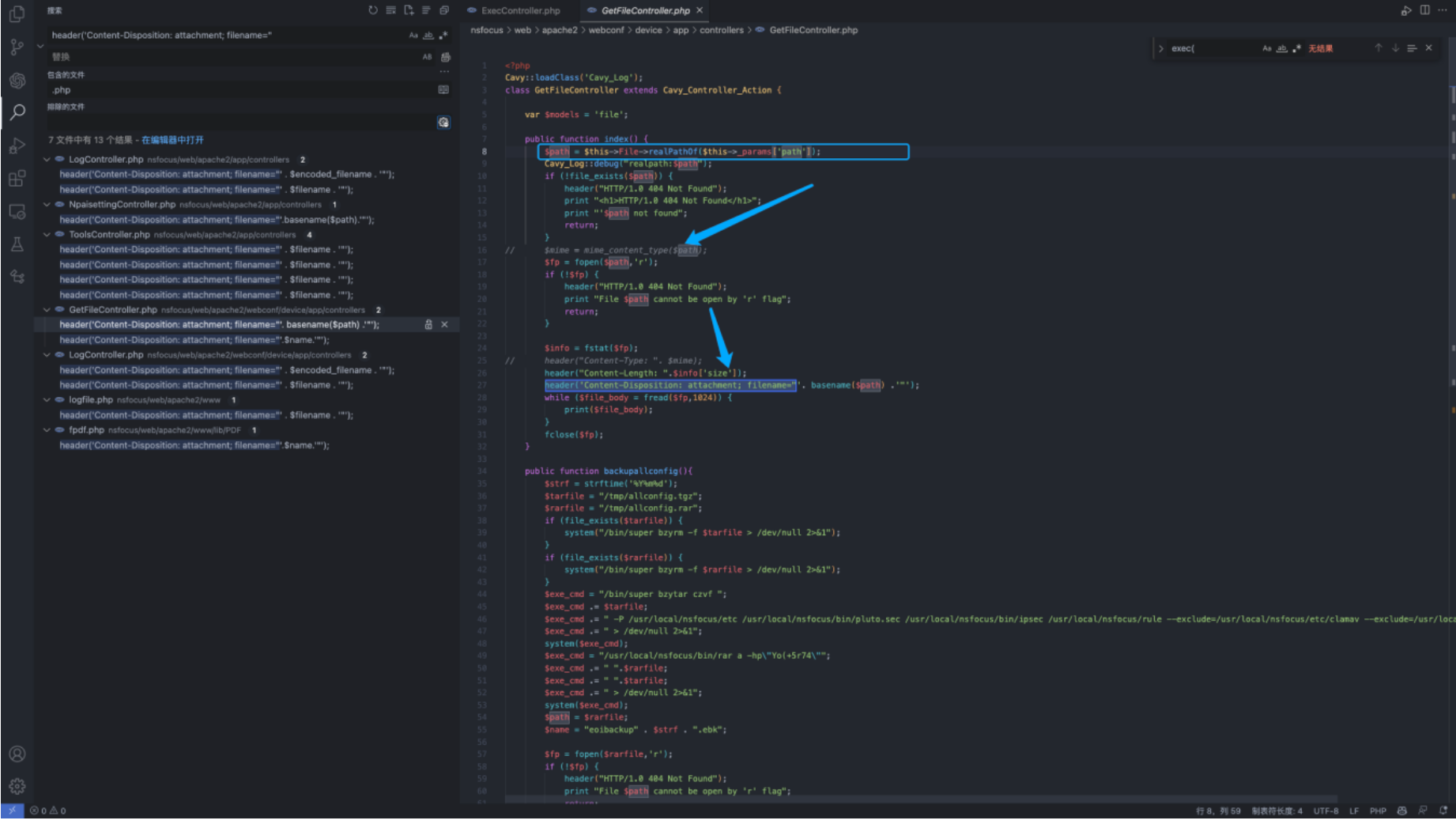Open the Run and Debug view
The width and height of the screenshot is (1456, 824).
[x=17, y=146]
